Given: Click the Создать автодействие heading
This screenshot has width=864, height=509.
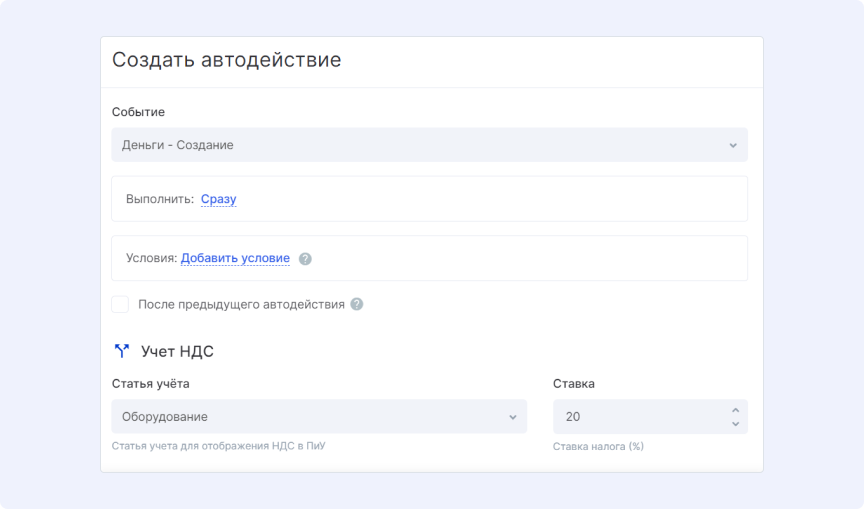Looking at the screenshot, I should coord(226,60).
